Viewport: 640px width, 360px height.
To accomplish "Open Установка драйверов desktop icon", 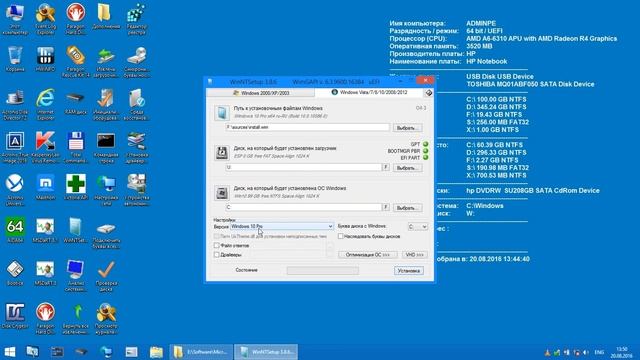I will click(x=136, y=147).
